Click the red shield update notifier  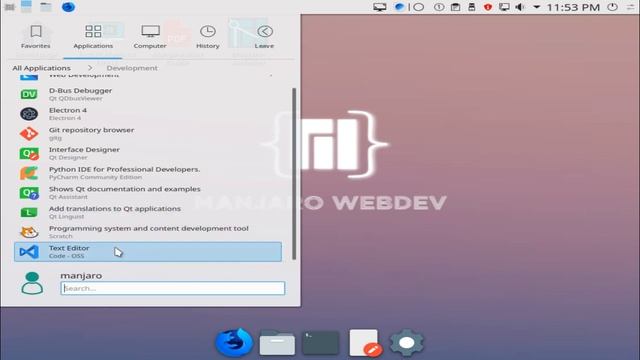[487, 7]
